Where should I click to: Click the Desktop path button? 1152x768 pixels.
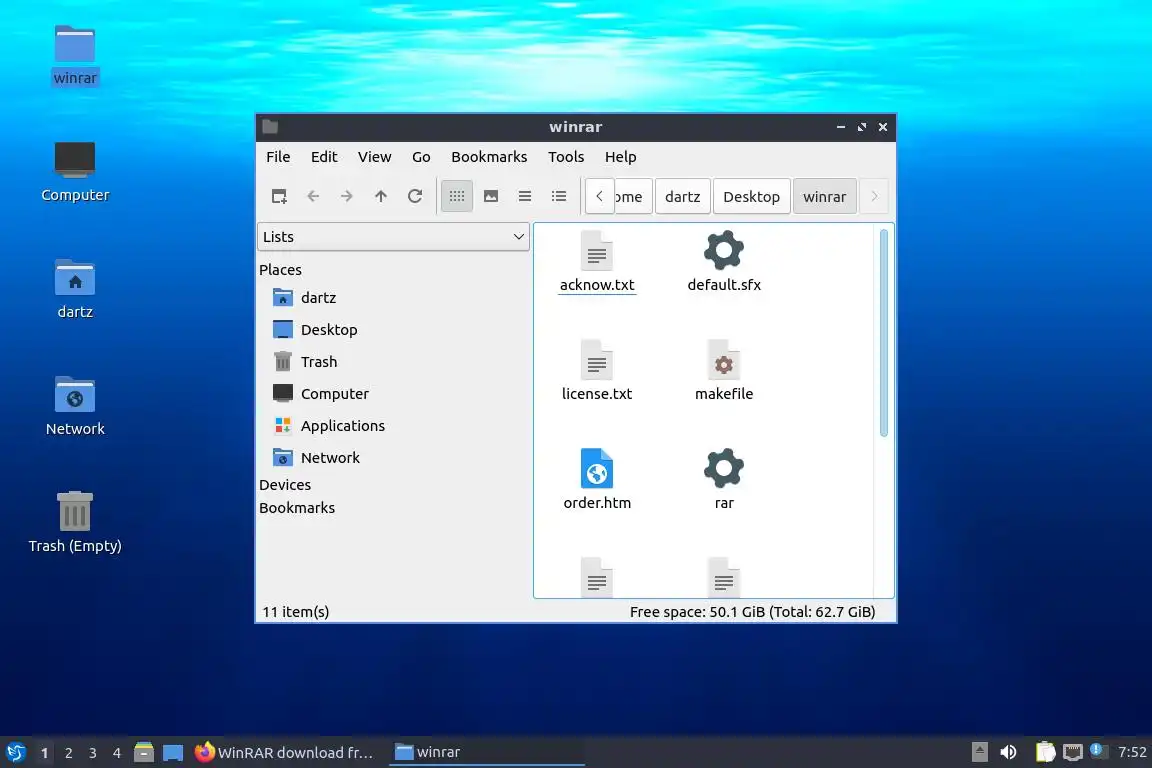[751, 196]
